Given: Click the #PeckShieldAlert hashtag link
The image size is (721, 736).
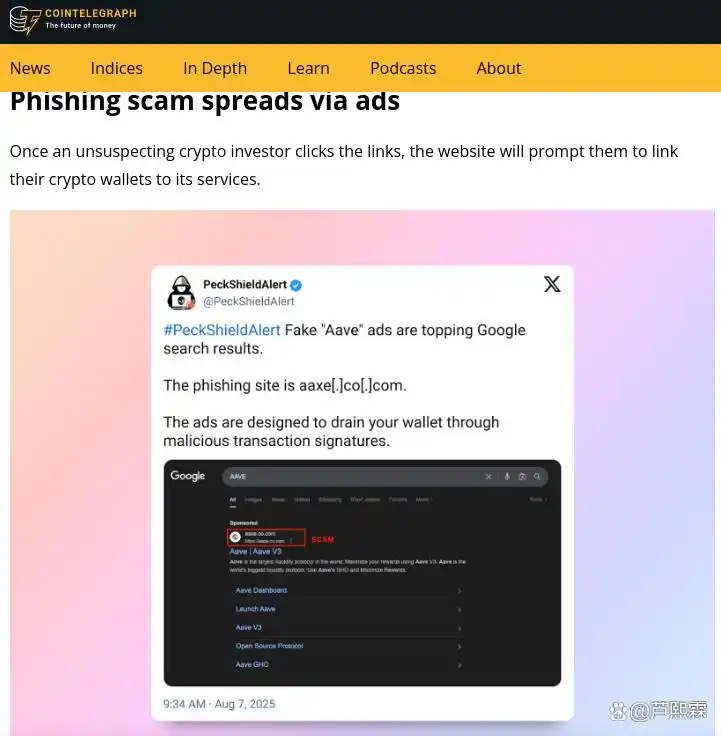Looking at the screenshot, I should click(222, 330).
